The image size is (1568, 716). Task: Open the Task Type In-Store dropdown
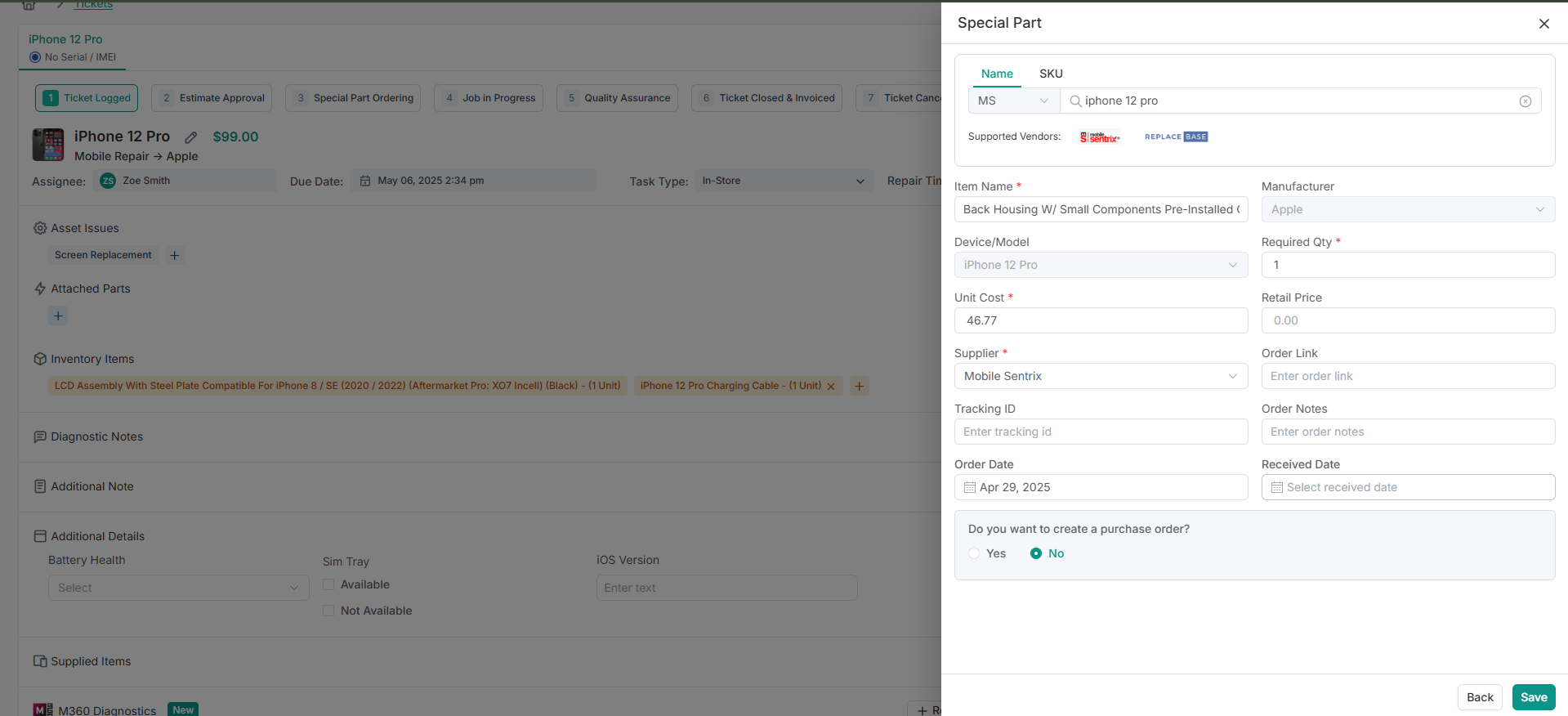pyautogui.click(x=784, y=181)
